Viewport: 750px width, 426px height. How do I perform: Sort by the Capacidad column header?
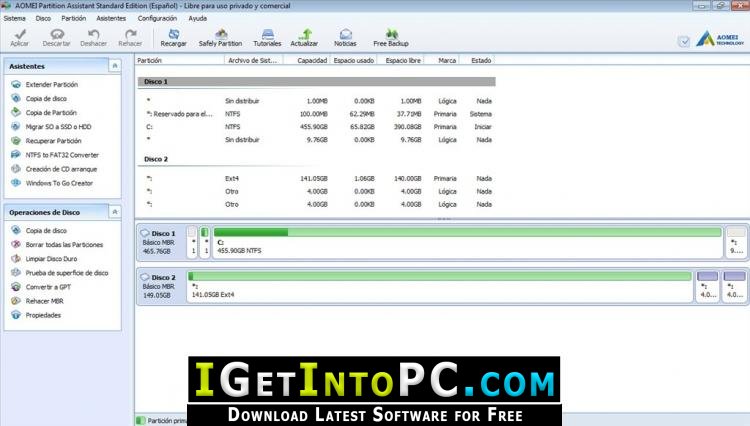[x=307, y=60]
